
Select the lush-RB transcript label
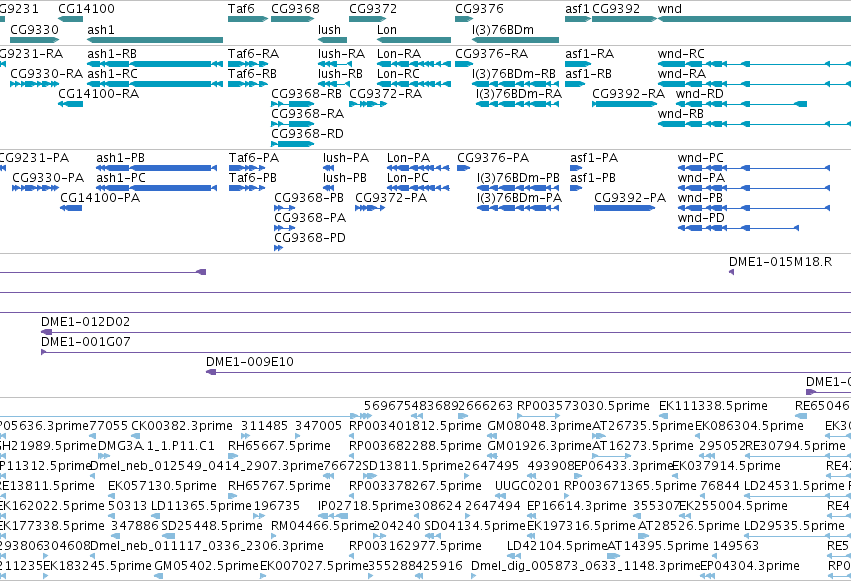[x=340, y=74]
